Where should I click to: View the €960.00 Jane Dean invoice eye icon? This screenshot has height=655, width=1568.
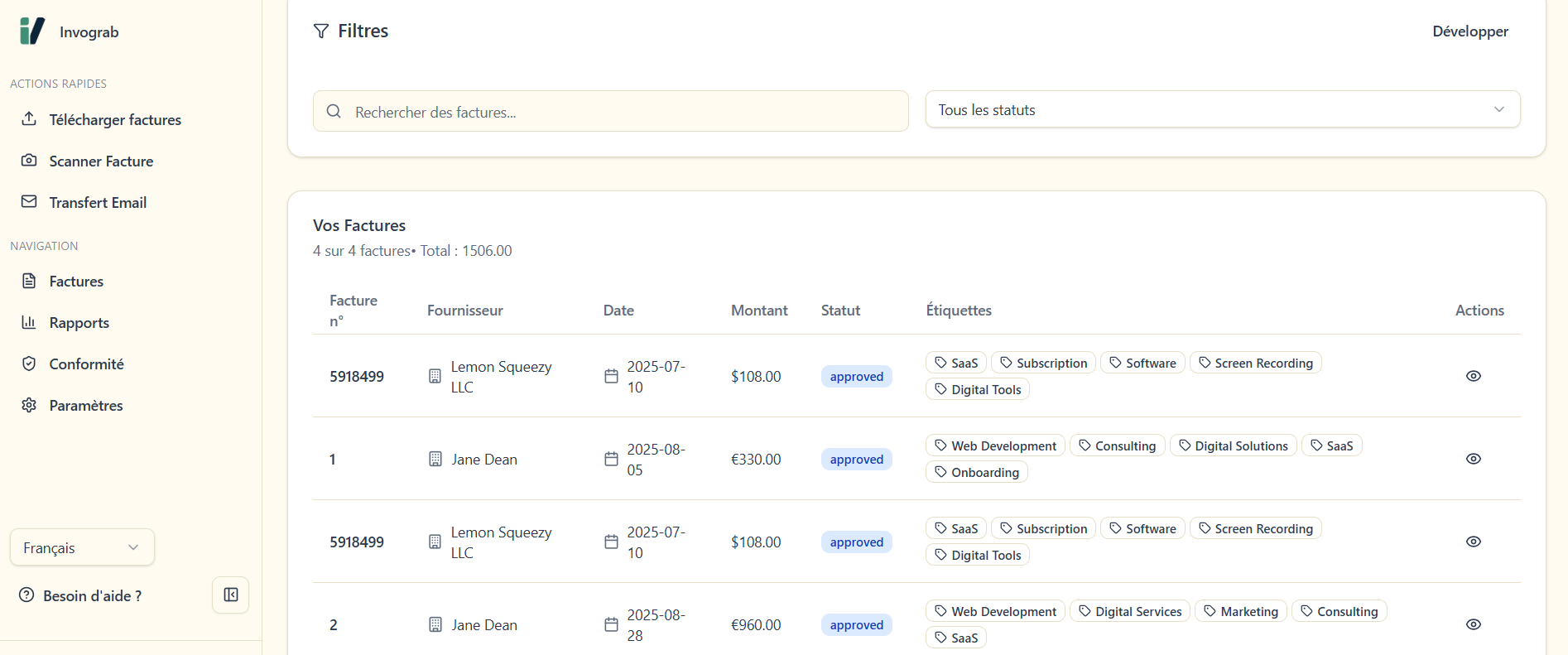tap(1473, 624)
